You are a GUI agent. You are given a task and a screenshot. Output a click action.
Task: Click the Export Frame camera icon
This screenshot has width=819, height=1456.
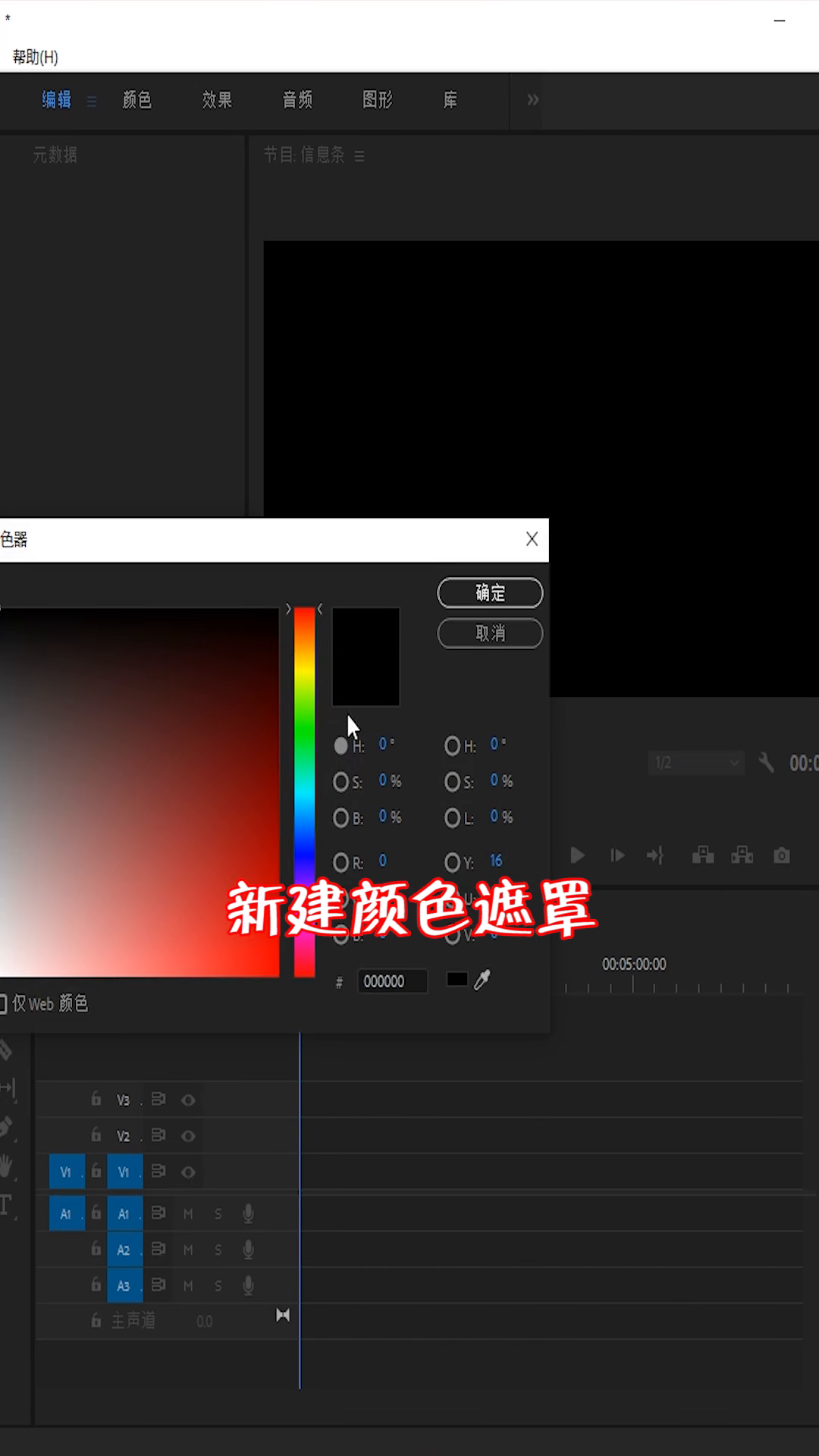(781, 856)
